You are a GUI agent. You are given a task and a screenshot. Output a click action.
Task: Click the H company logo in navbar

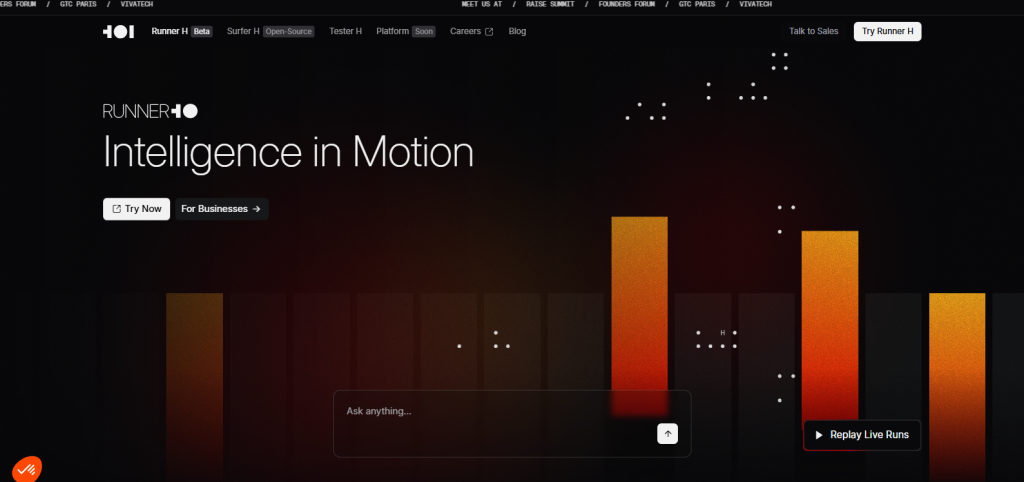[118, 31]
